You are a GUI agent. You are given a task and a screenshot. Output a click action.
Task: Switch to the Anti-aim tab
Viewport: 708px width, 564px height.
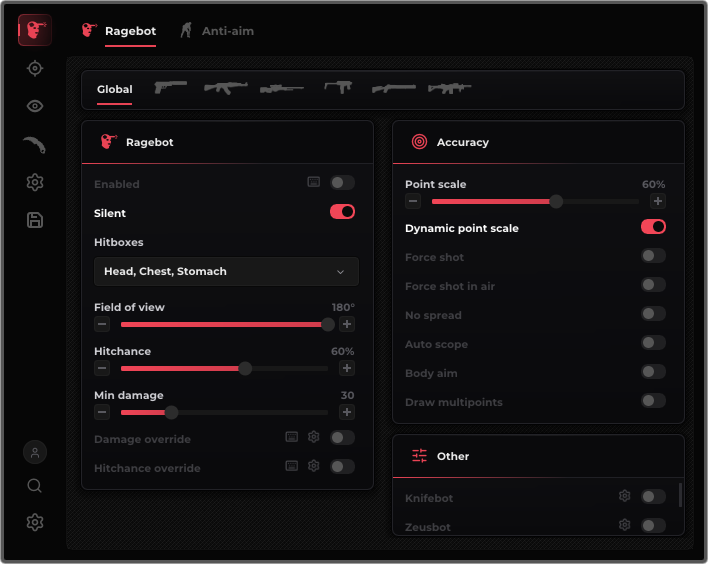point(217,31)
